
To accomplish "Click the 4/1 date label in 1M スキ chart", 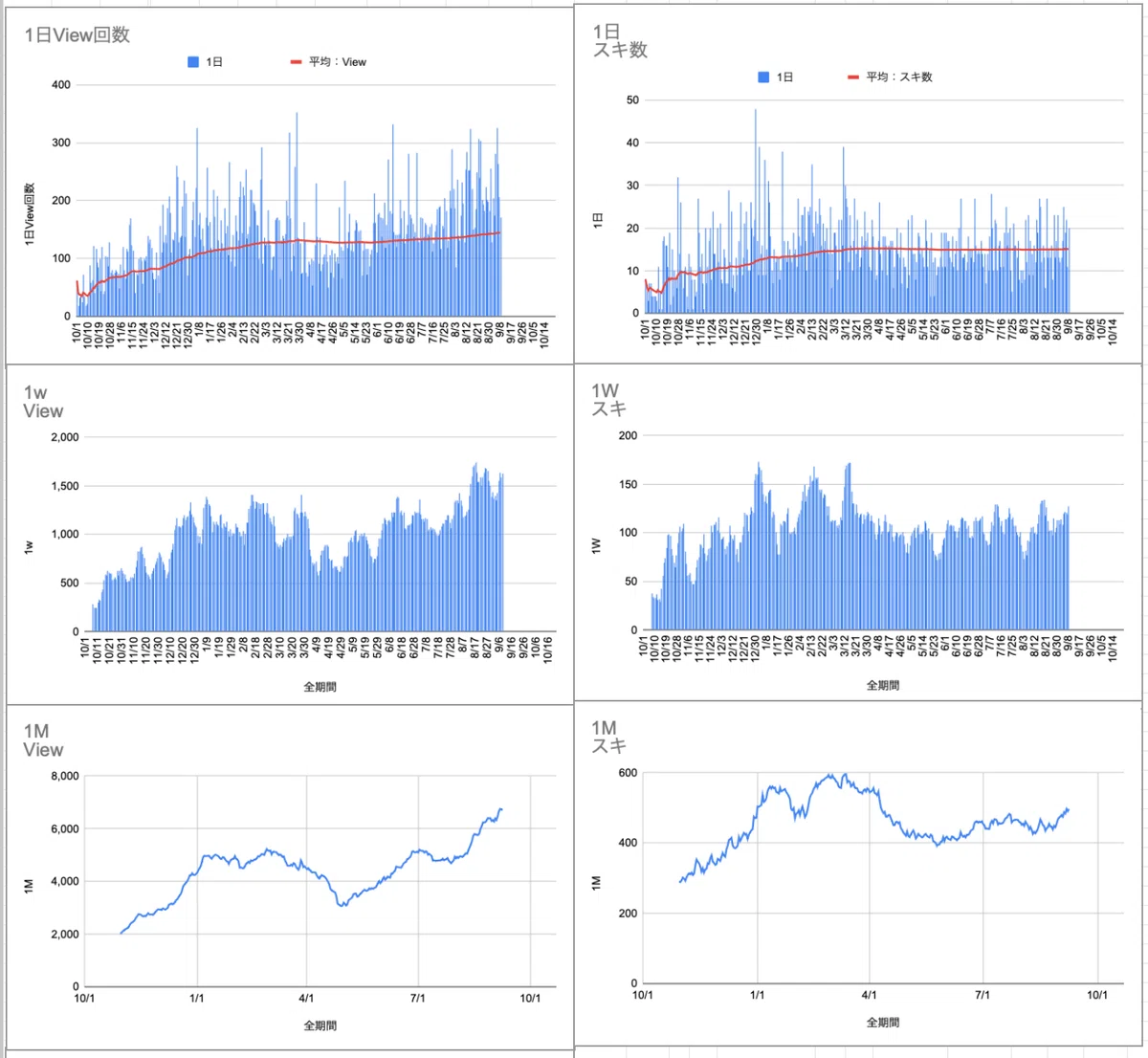I will 870,995.
